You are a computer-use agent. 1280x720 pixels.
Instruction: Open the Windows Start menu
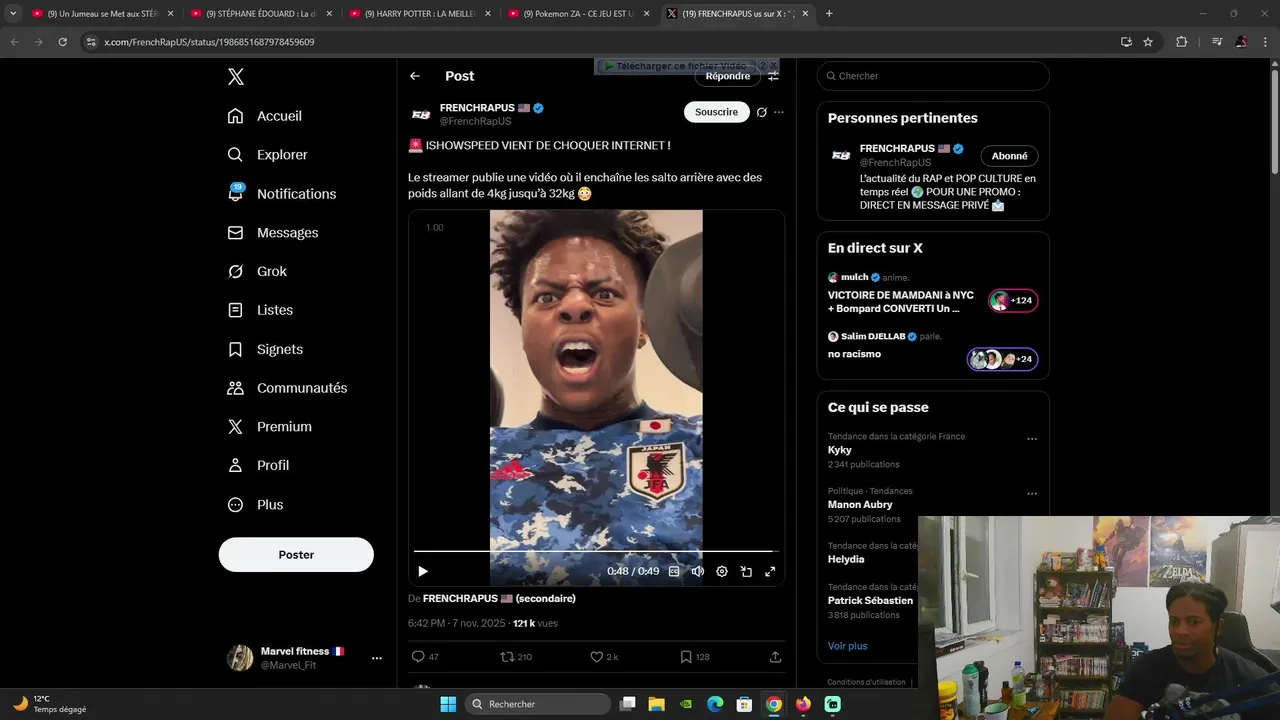click(448, 704)
